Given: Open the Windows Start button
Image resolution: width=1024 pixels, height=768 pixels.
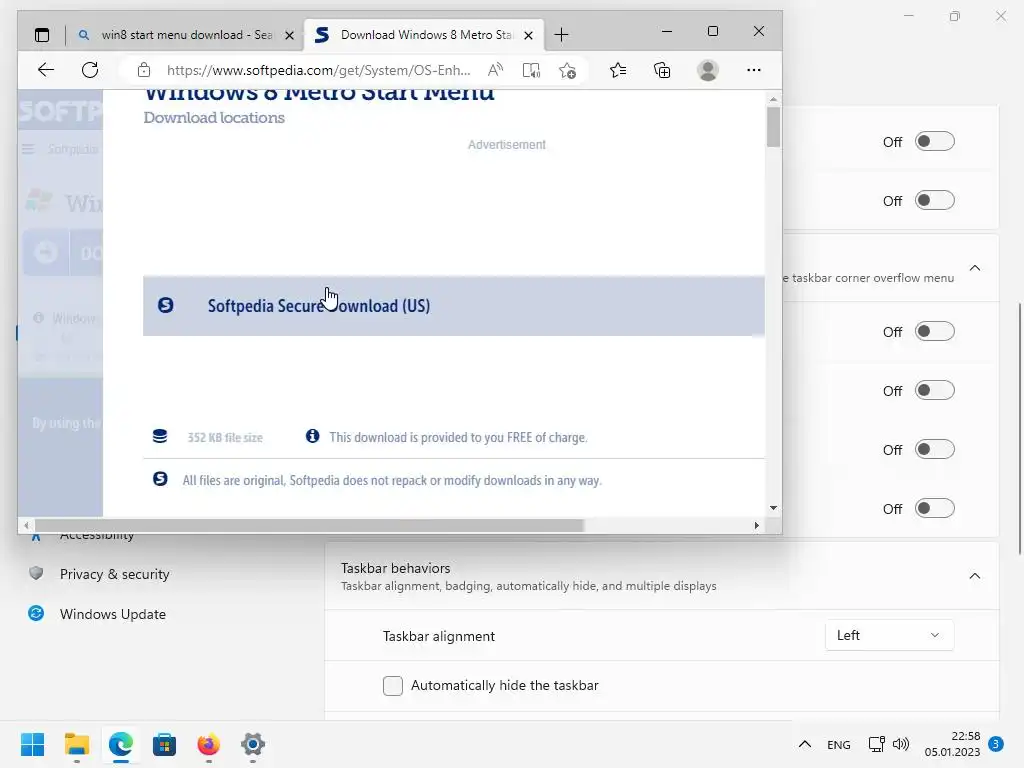Looking at the screenshot, I should coord(33,744).
